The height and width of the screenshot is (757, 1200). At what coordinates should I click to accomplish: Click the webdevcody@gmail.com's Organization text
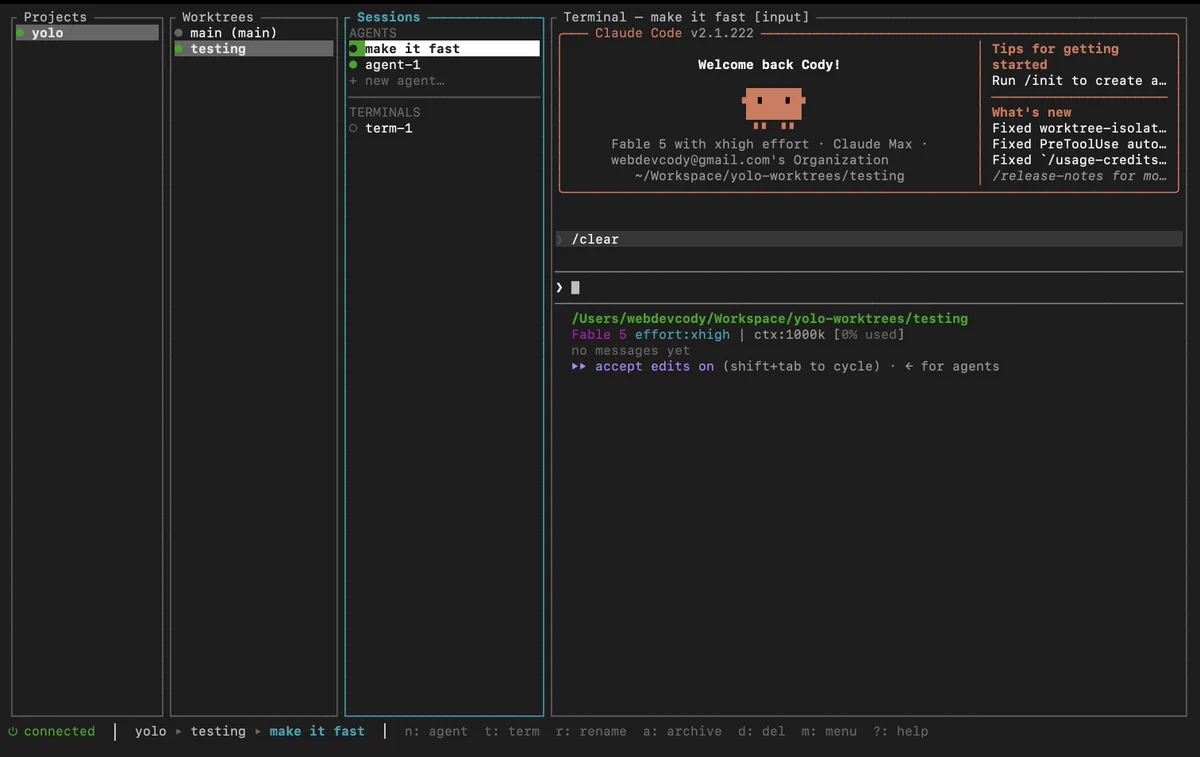coord(749,160)
